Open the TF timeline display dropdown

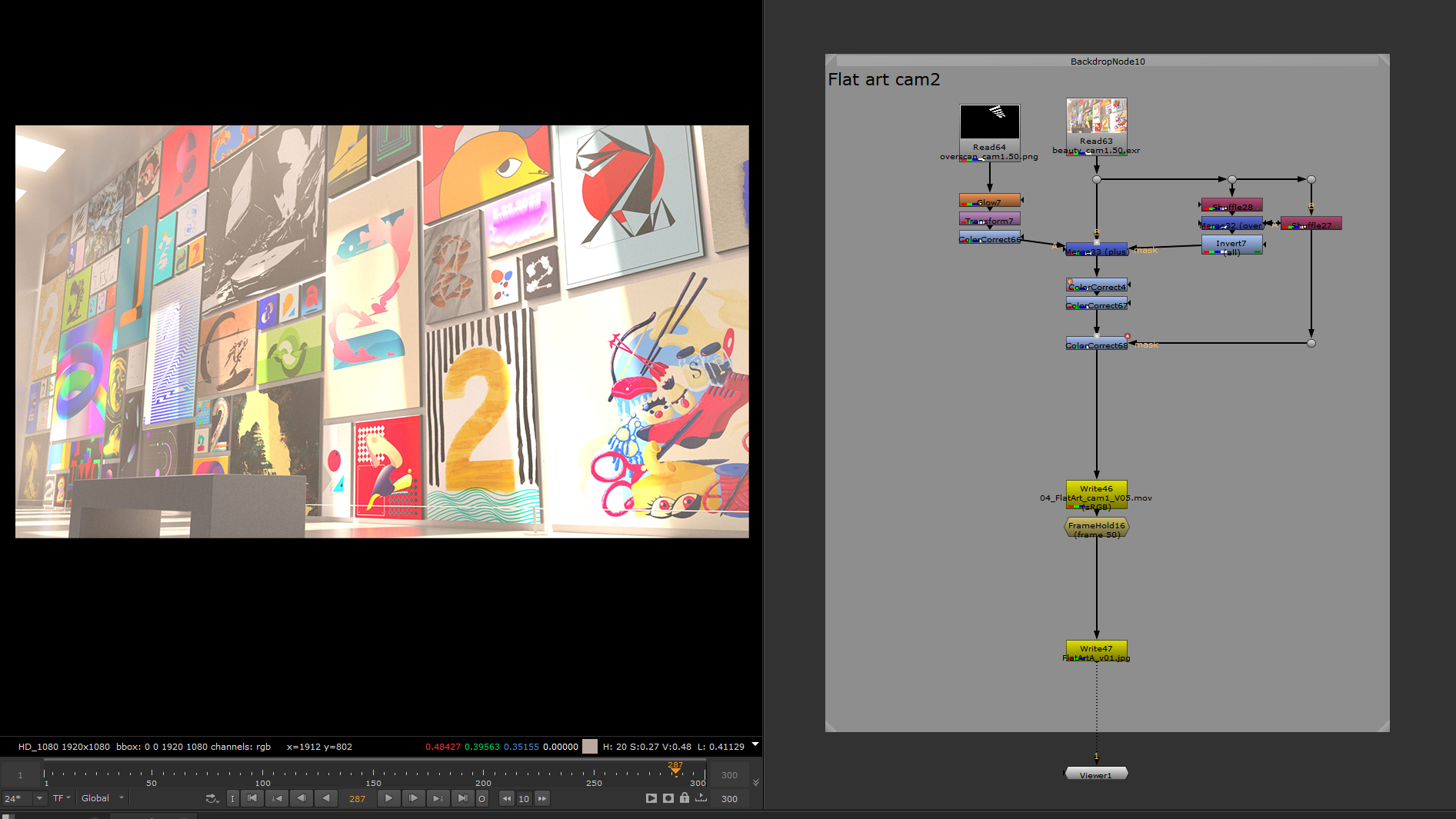click(62, 798)
